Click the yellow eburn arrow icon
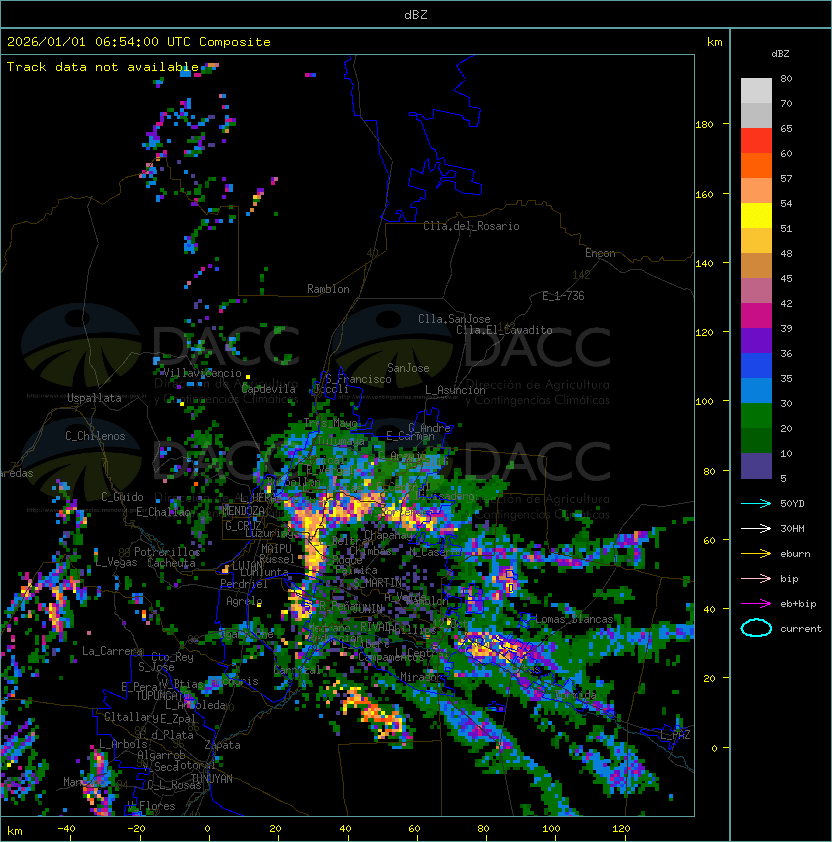The height and width of the screenshot is (842, 832). point(756,553)
